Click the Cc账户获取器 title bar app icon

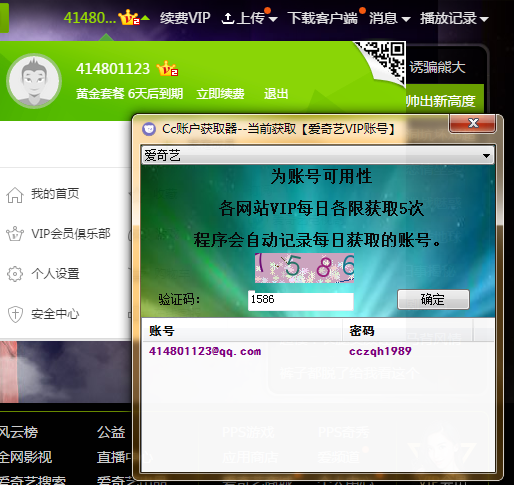[149, 129]
